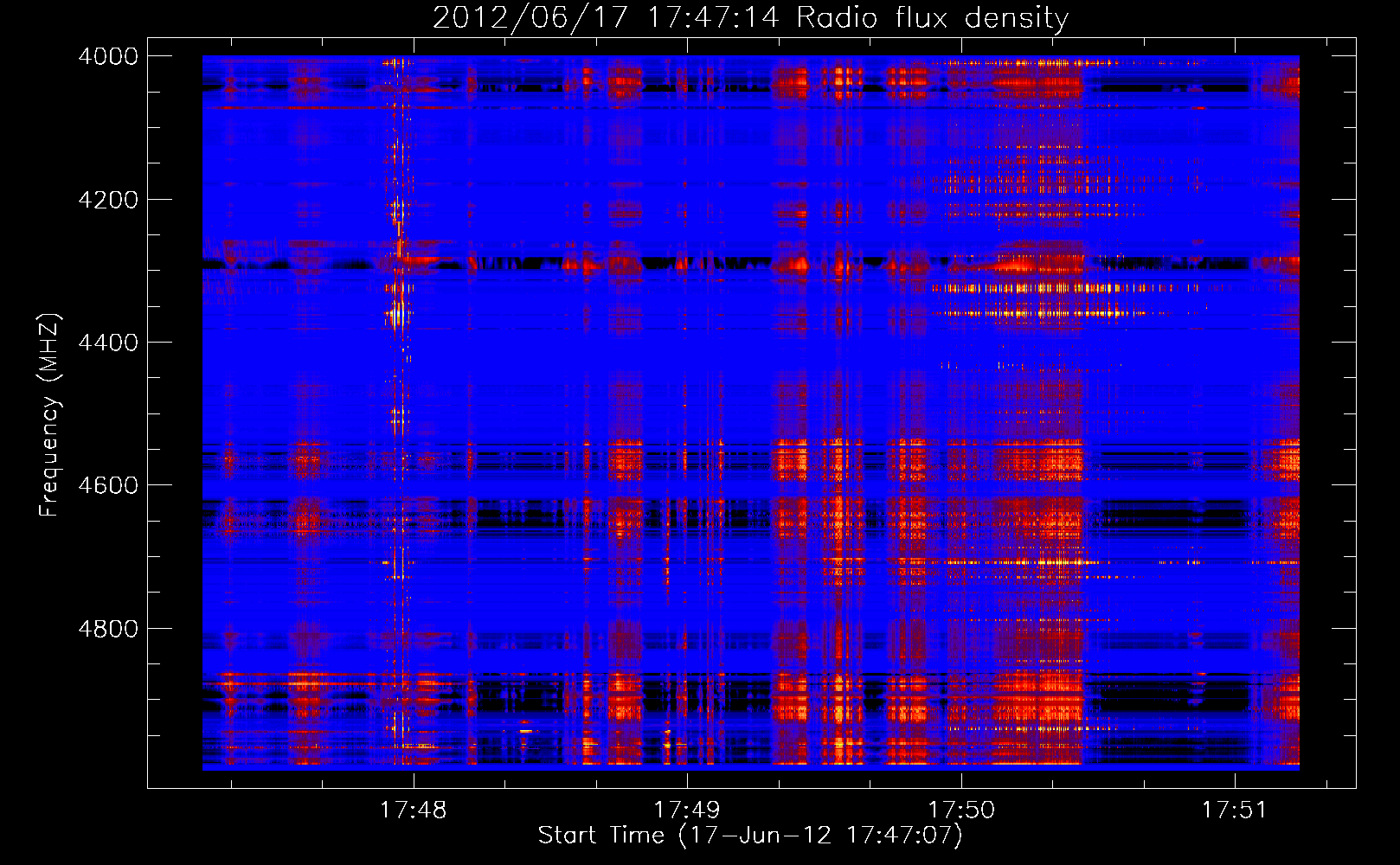Click the 17:48 time tick label
This screenshot has width=1400, height=865.
(414, 810)
